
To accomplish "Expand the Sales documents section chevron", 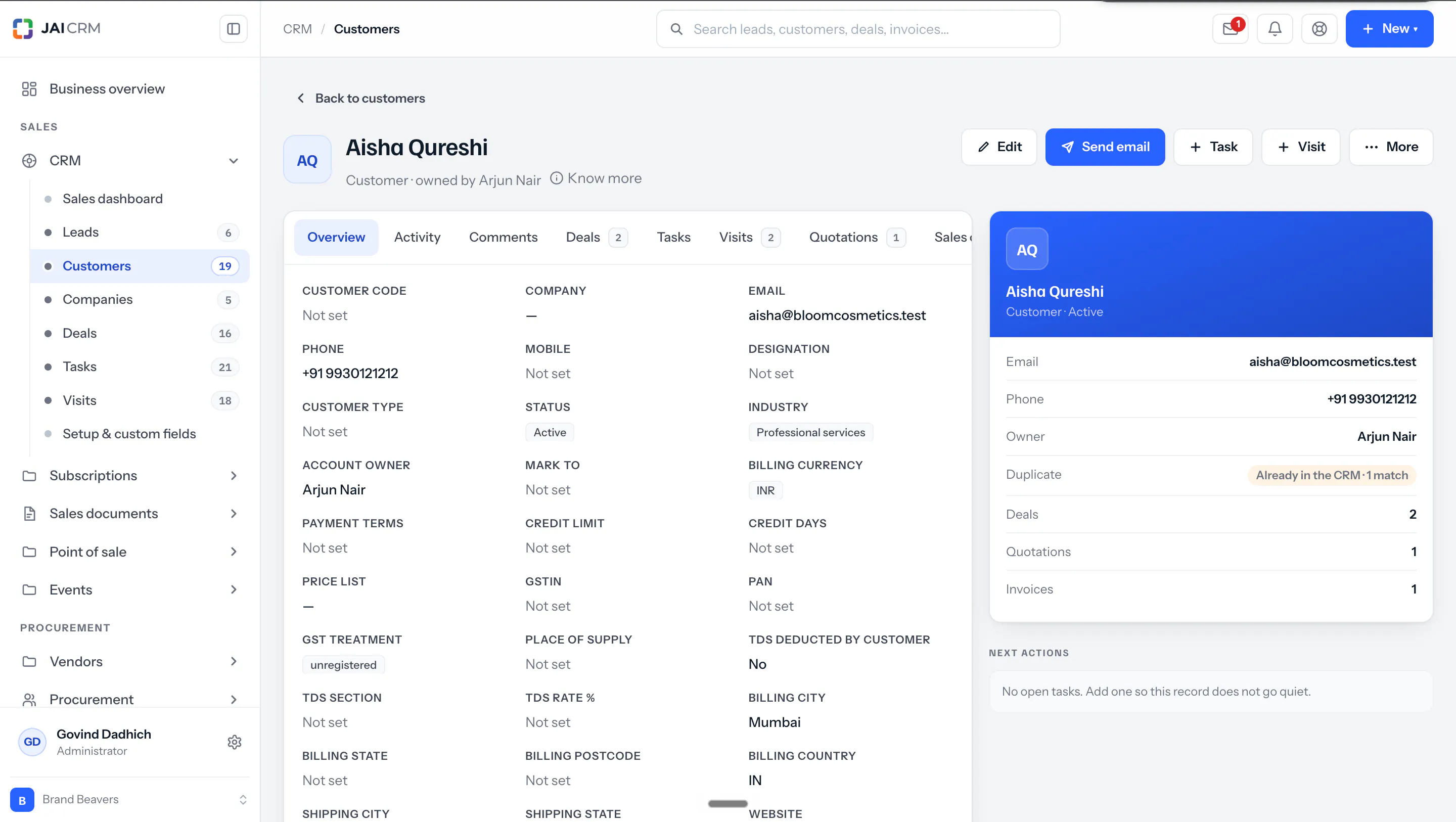I will click(x=234, y=513).
